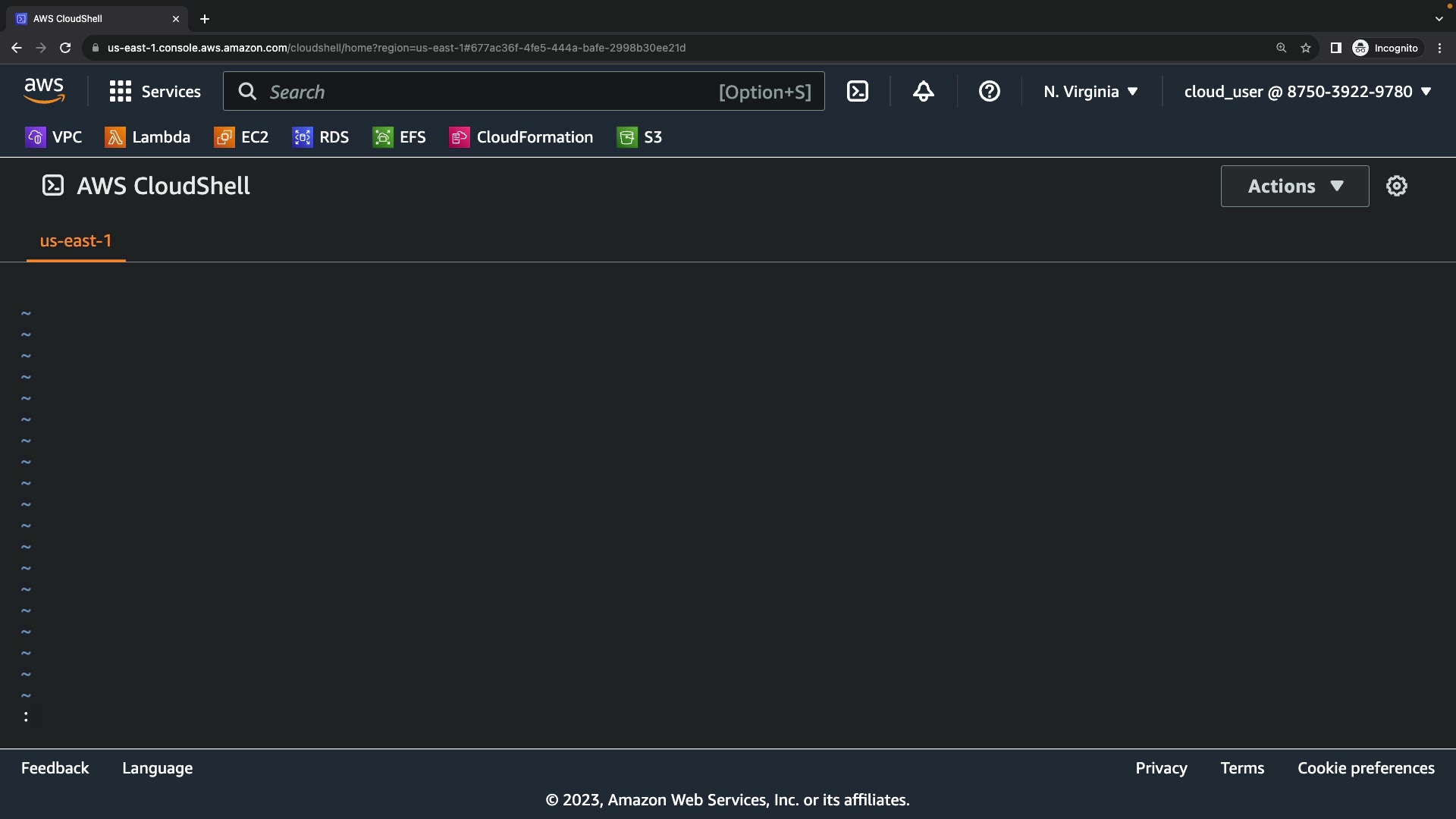Click the AWS logo home icon
Screen dimensions: 1456x819
click(x=44, y=91)
